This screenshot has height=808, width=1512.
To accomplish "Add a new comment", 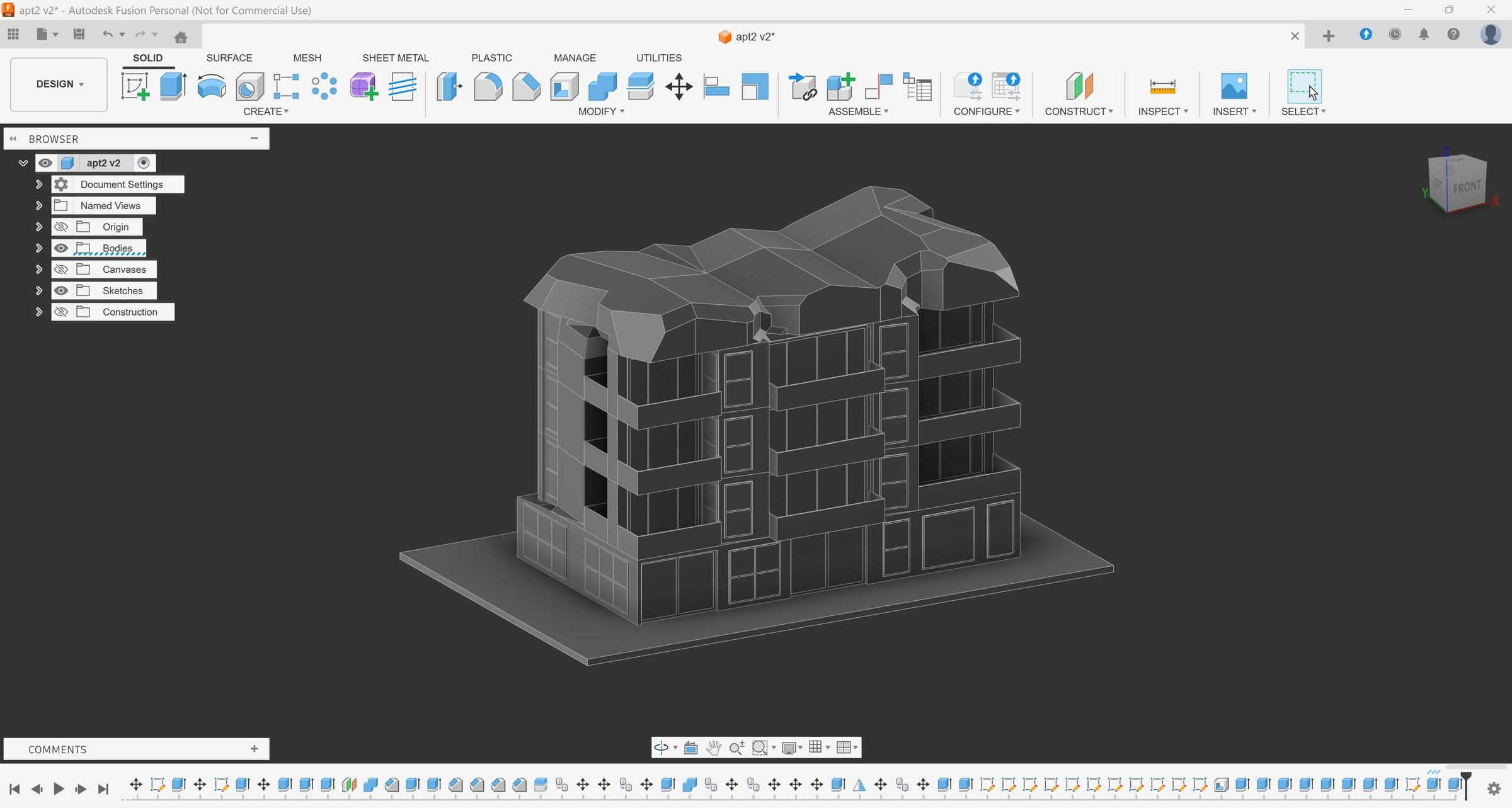I will coord(255,749).
